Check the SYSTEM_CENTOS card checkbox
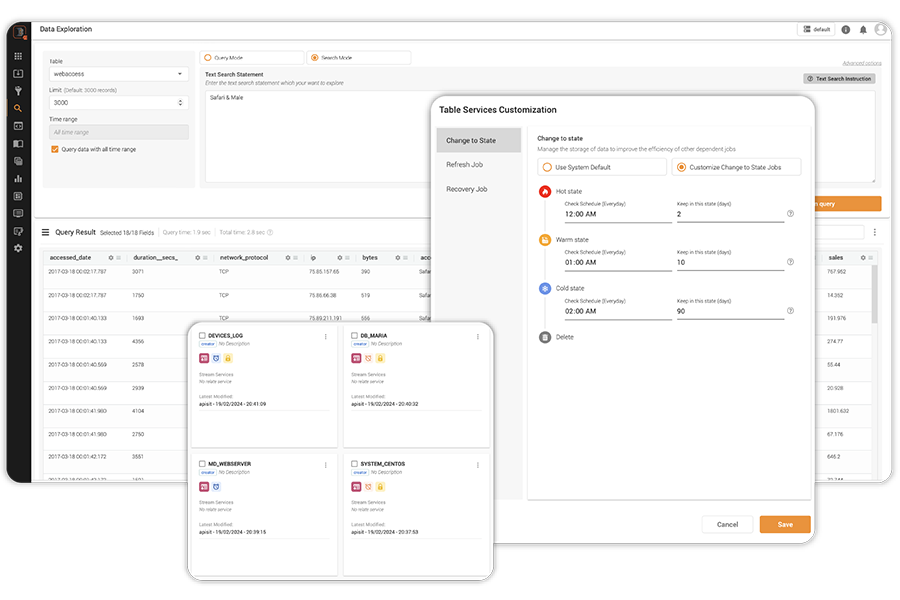 point(354,463)
